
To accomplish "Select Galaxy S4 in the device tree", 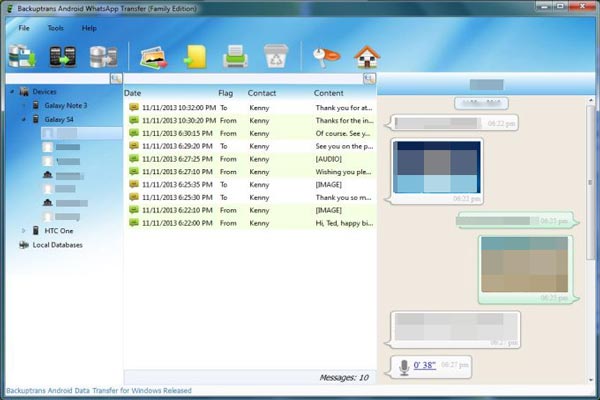I will pos(59,119).
